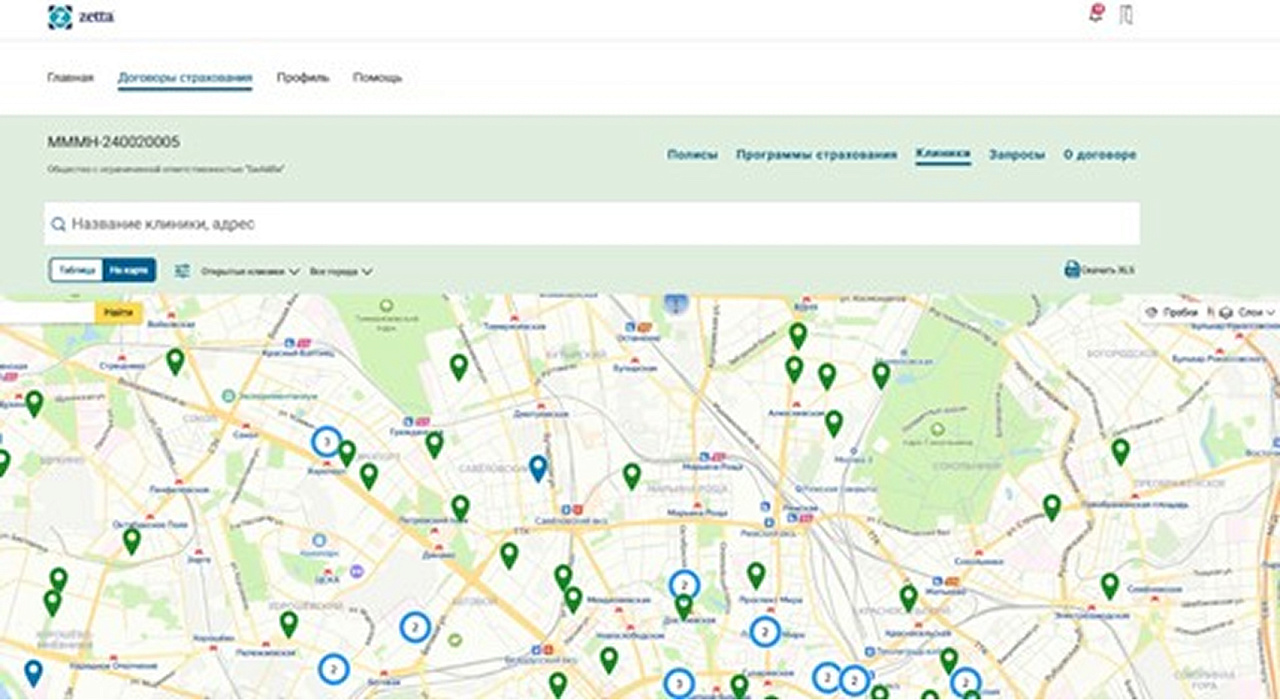Click the magnifier icon in clinic search
This screenshot has width=1280, height=700.
point(59,225)
